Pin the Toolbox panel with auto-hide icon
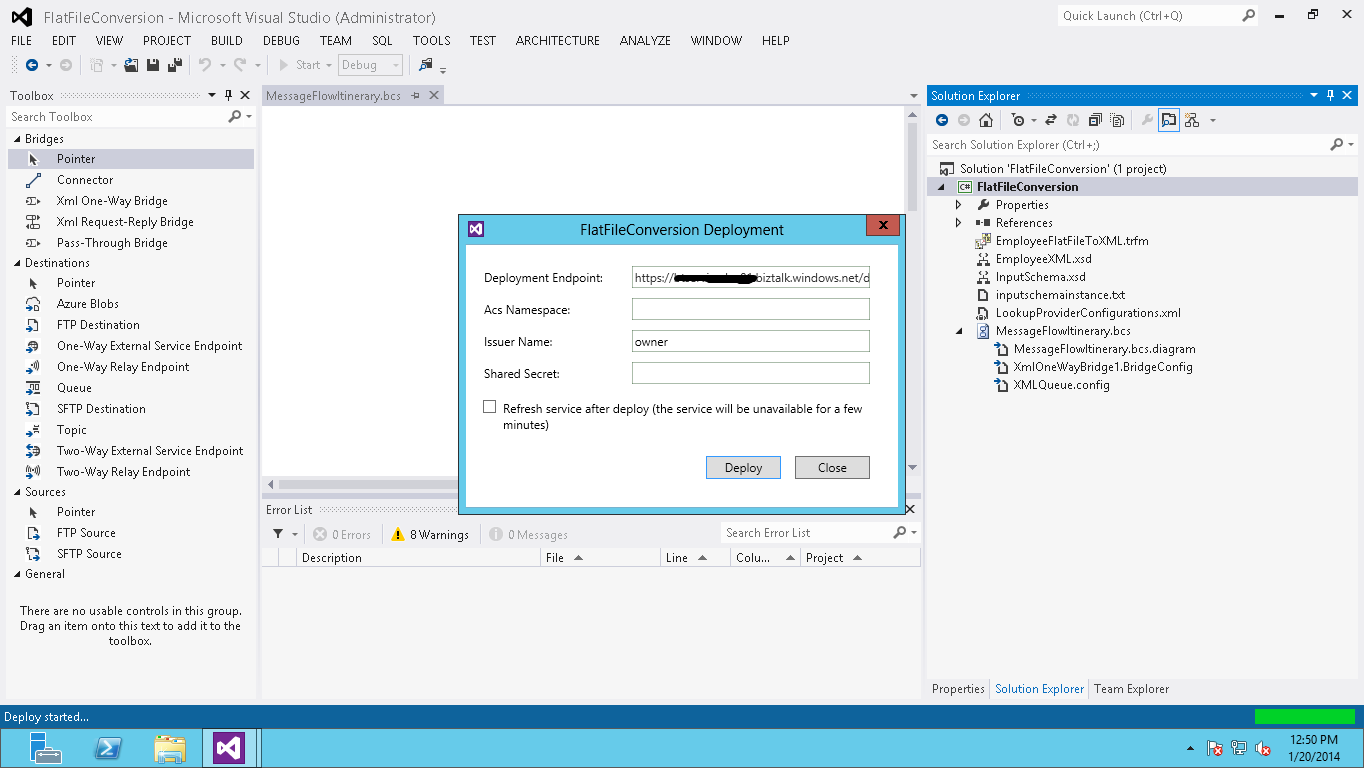 point(228,95)
